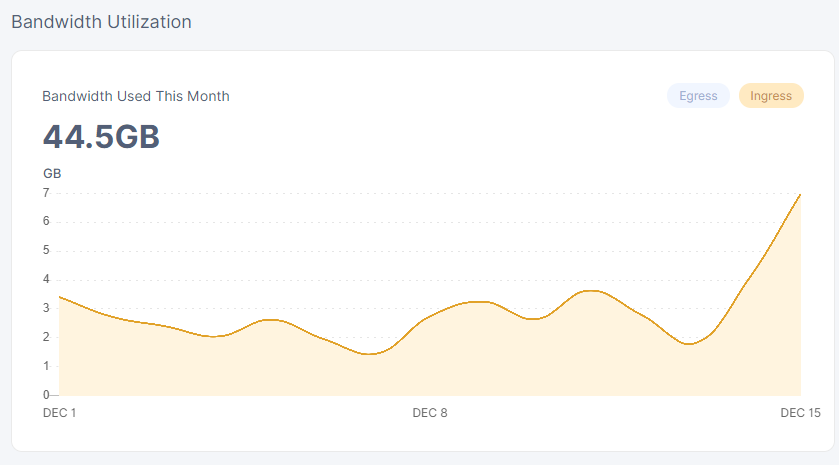Click the 4 tick on the y-axis
The width and height of the screenshot is (839, 465).
46,280
